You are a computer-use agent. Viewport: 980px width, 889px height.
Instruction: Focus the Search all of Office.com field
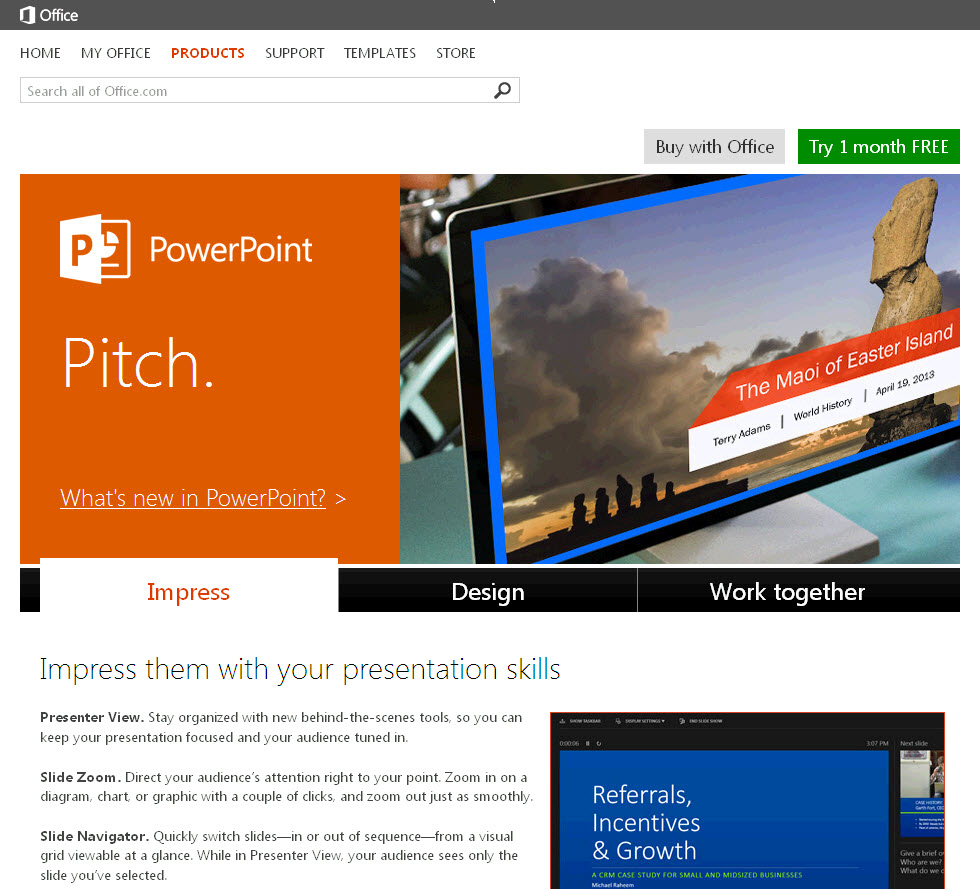(255, 91)
